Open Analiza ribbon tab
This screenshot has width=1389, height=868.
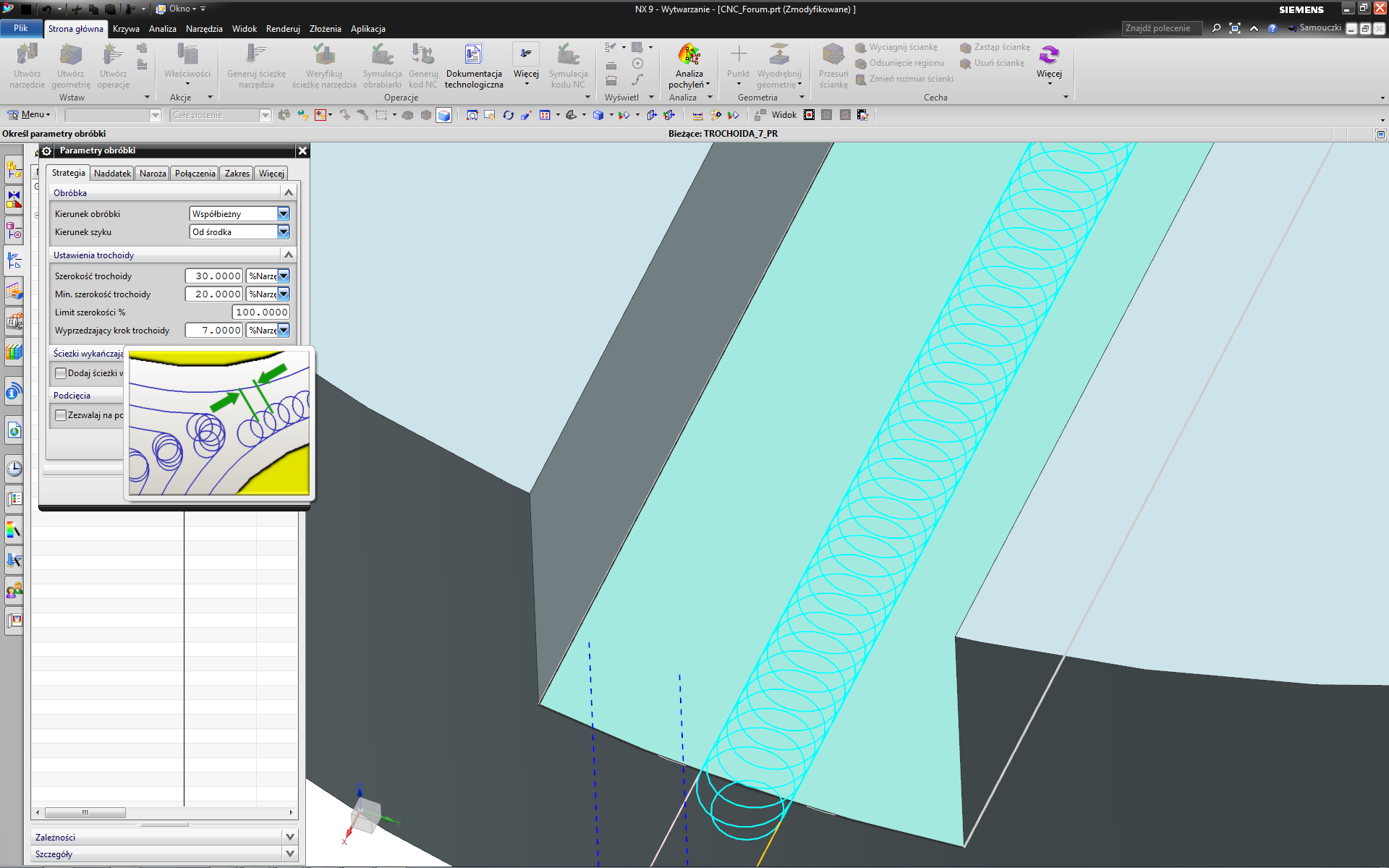pyautogui.click(x=162, y=29)
